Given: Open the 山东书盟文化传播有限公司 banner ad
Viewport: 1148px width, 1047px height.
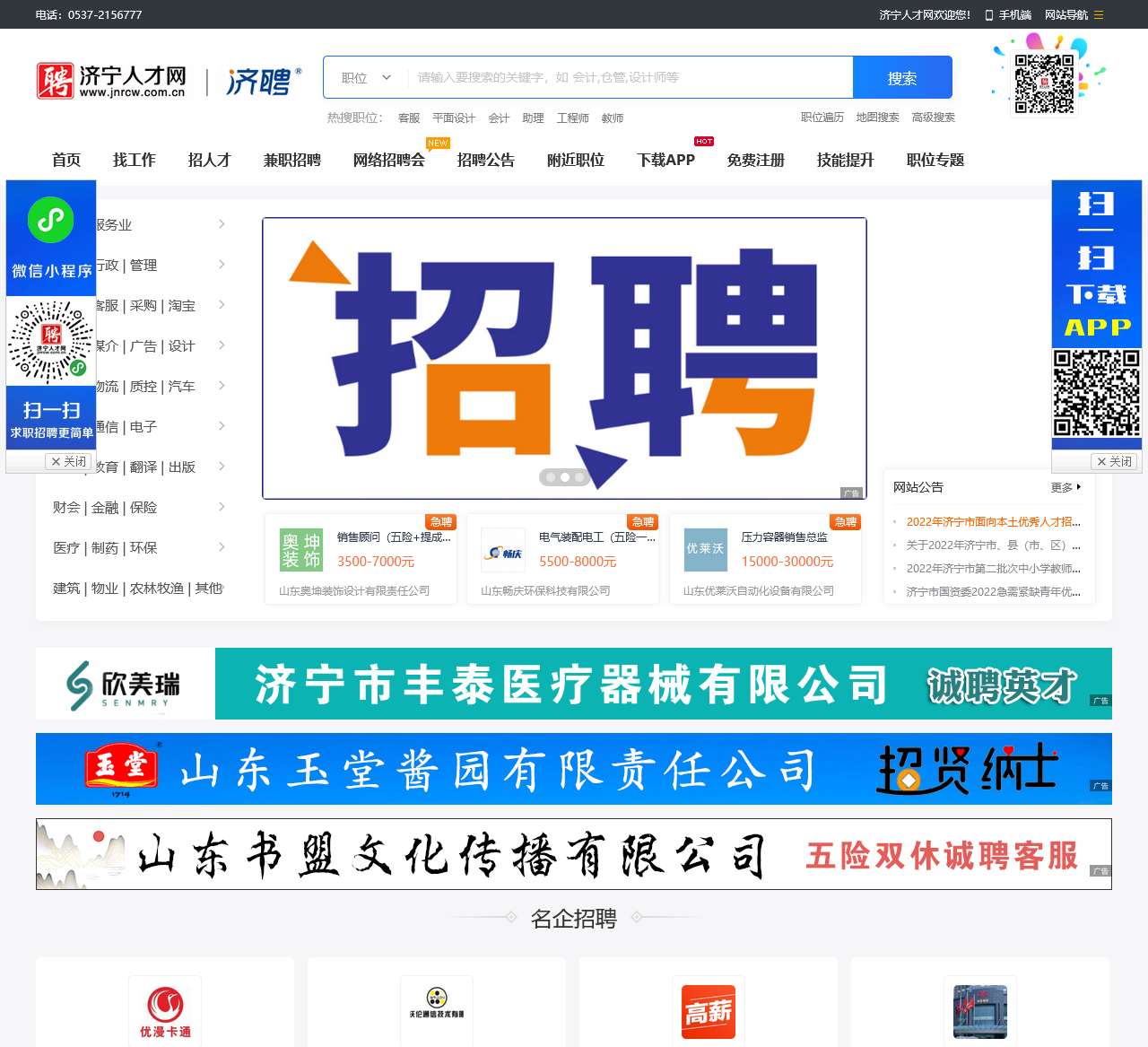Looking at the screenshot, I should [x=574, y=854].
